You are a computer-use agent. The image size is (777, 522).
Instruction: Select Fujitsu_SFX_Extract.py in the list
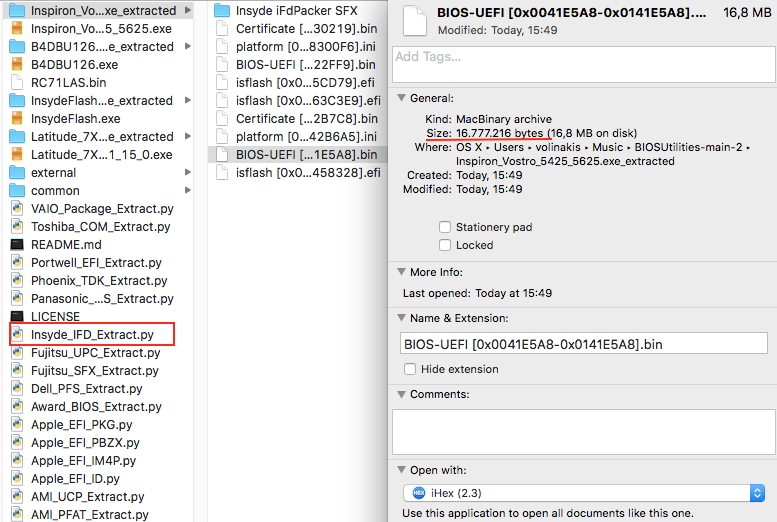[x=95, y=370]
